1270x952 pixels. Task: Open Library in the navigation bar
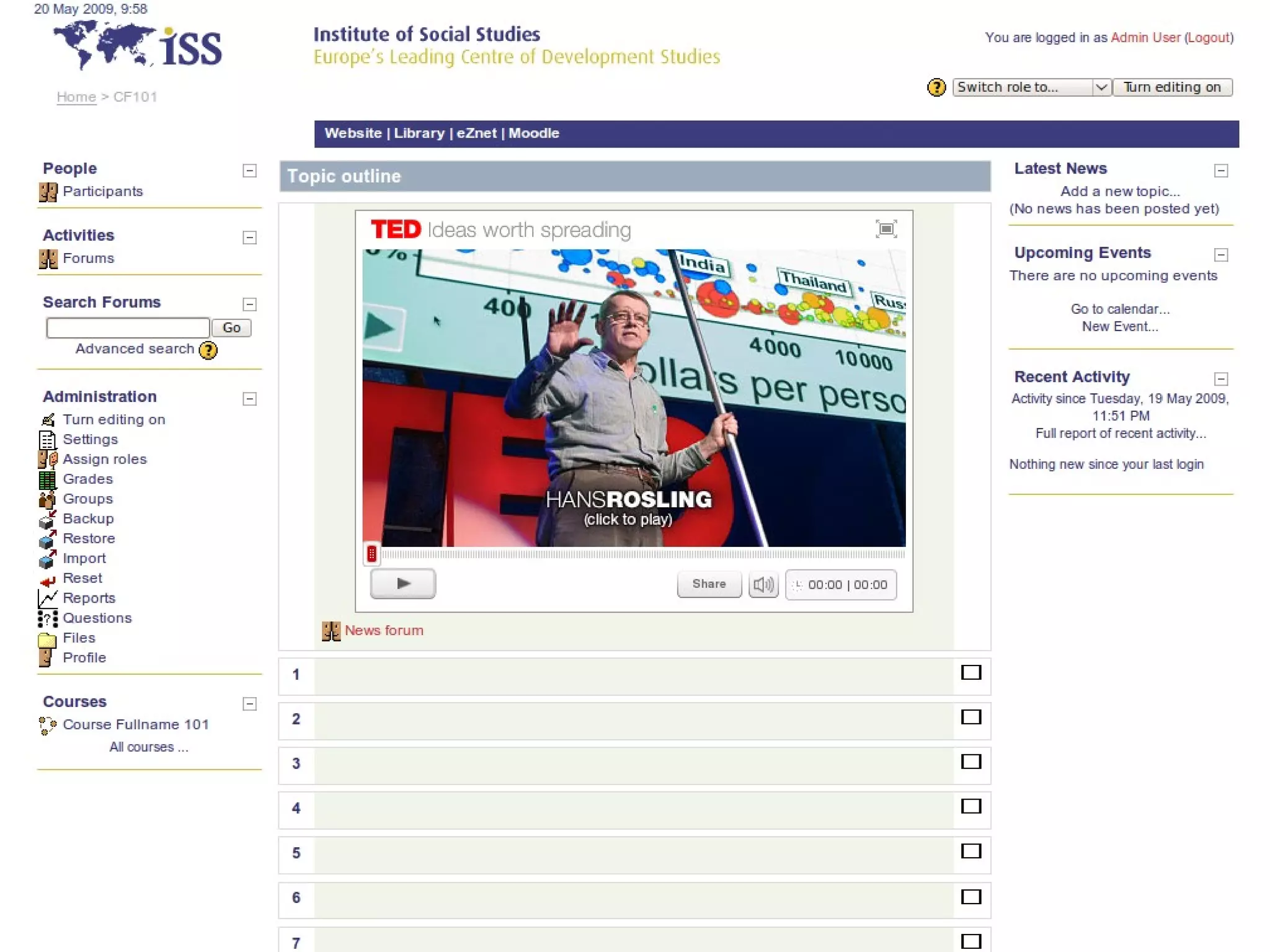tap(419, 133)
